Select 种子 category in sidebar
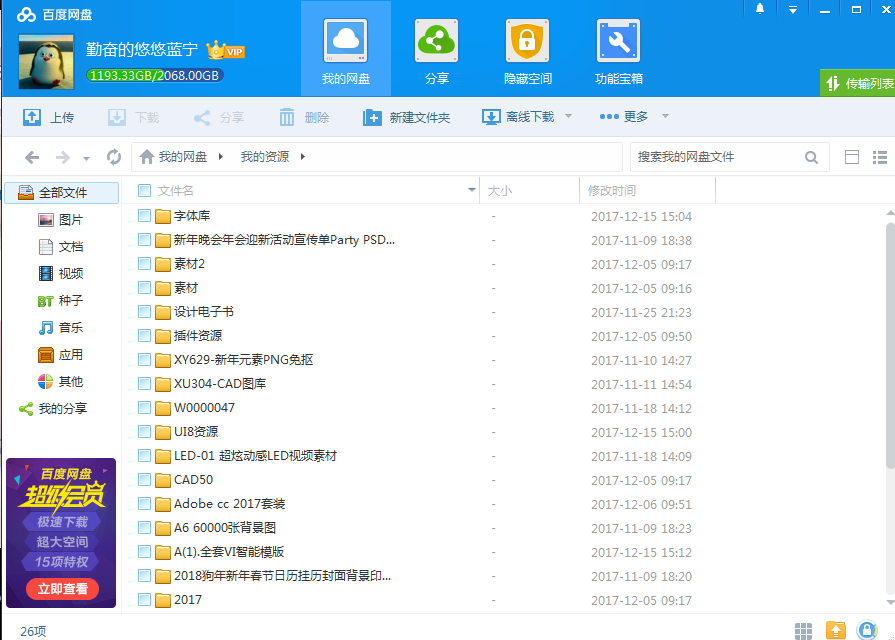This screenshot has height=640, width=895. coord(62,300)
